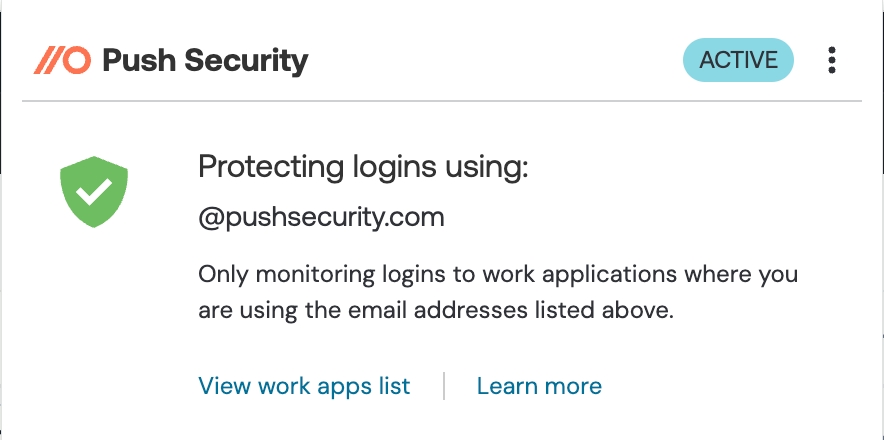884x440 pixels.
Task: Open the three-dot more options menu
Action: point(832,60)
